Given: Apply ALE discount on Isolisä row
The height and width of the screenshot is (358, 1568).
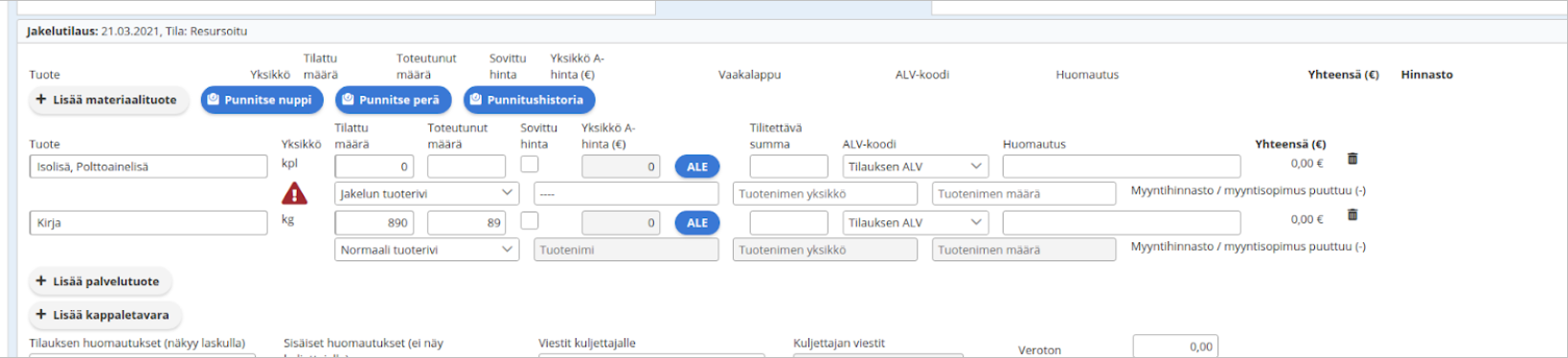Looking at the screenshot, I should (697, 167).
